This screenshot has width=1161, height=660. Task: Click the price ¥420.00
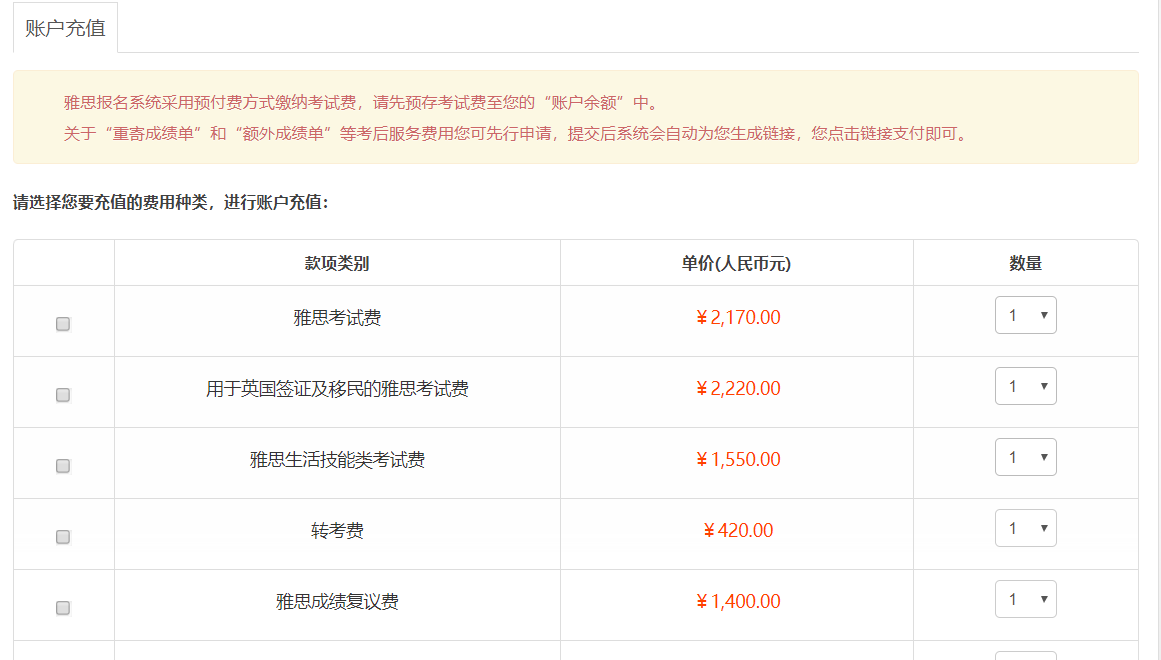tap(738, 530)
